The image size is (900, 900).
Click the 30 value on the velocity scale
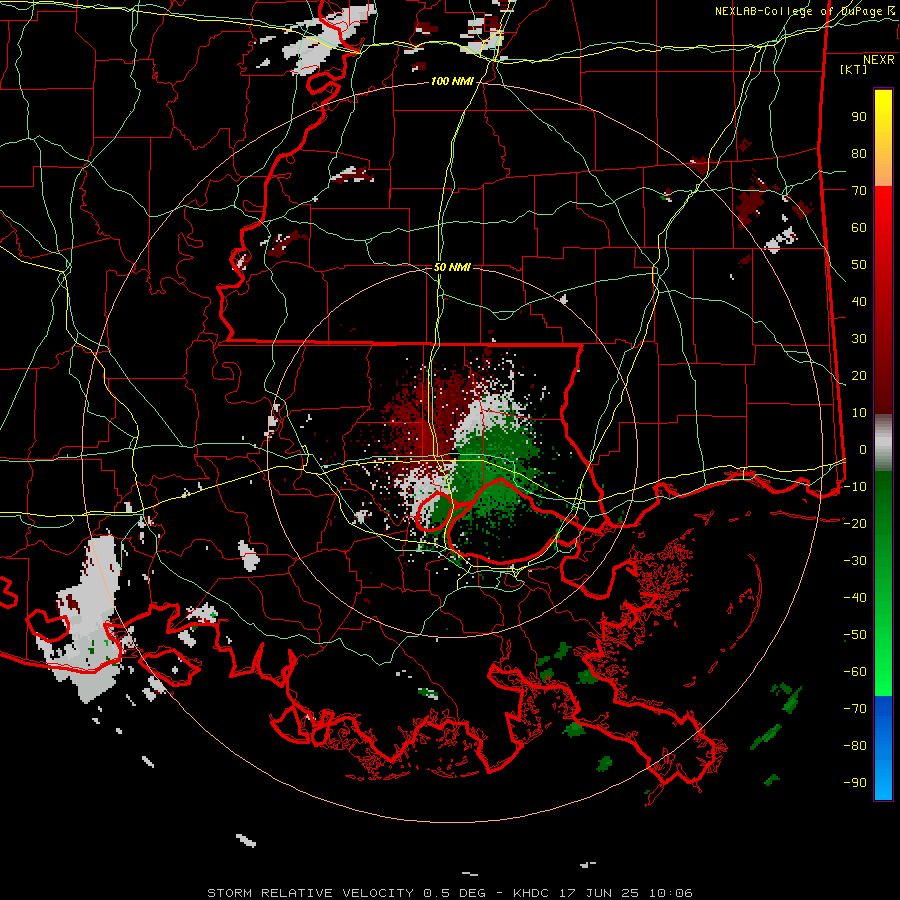click(x=859, y=339)
